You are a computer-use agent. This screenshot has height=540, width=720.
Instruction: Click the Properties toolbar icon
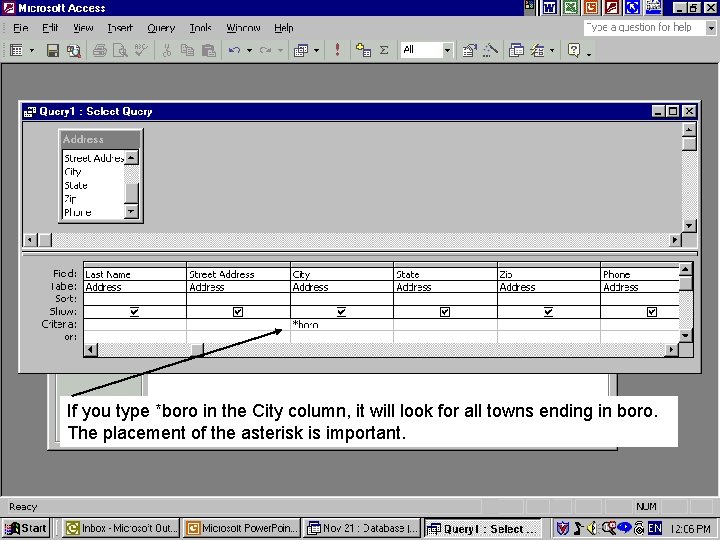[469, 50]
